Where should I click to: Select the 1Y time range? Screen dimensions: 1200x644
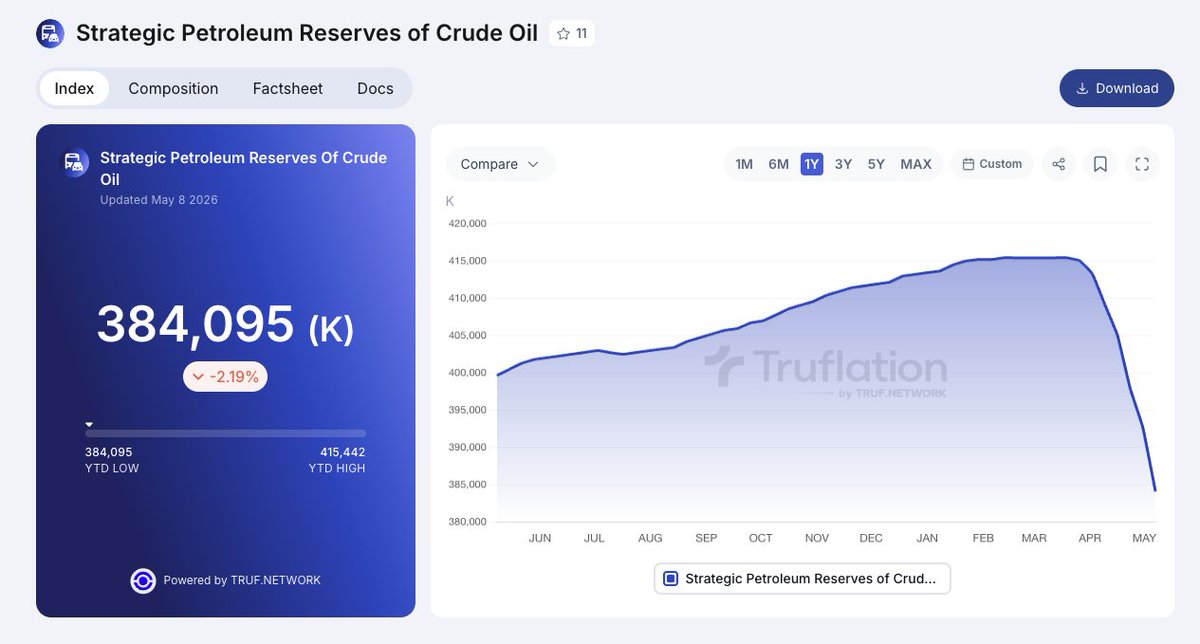point(812,164)
